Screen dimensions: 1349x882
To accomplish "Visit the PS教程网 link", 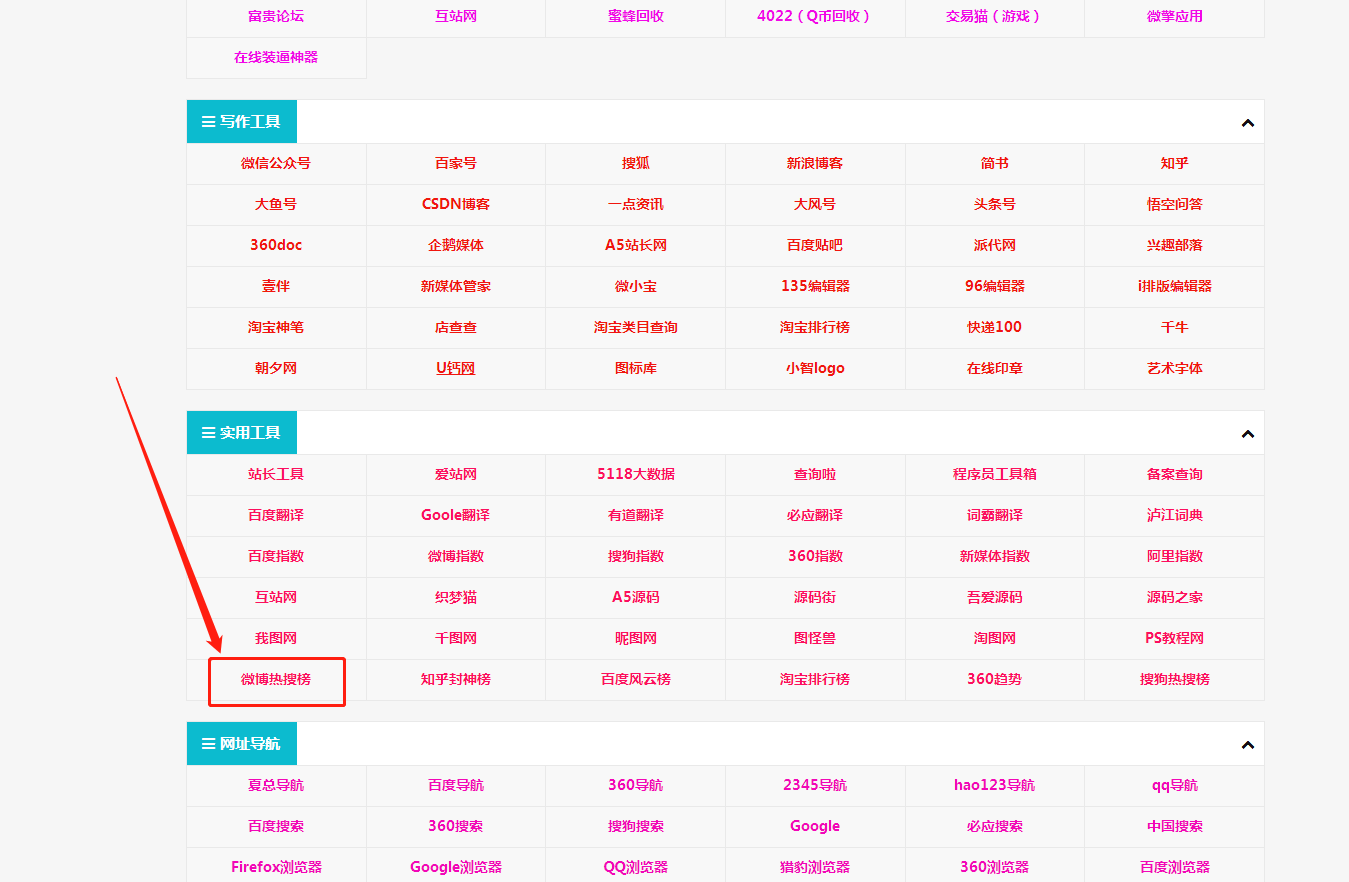I will pos(1174,638).
